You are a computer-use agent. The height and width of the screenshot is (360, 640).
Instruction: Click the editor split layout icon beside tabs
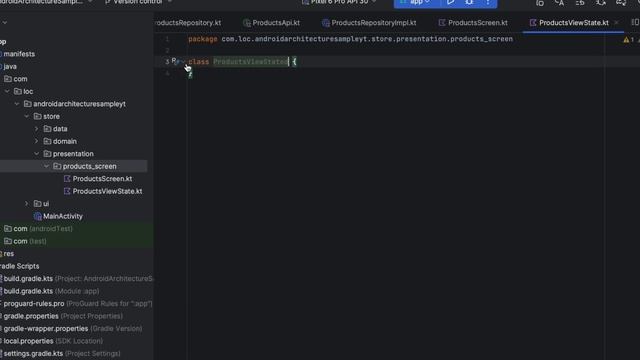click(x=635, y=22)
